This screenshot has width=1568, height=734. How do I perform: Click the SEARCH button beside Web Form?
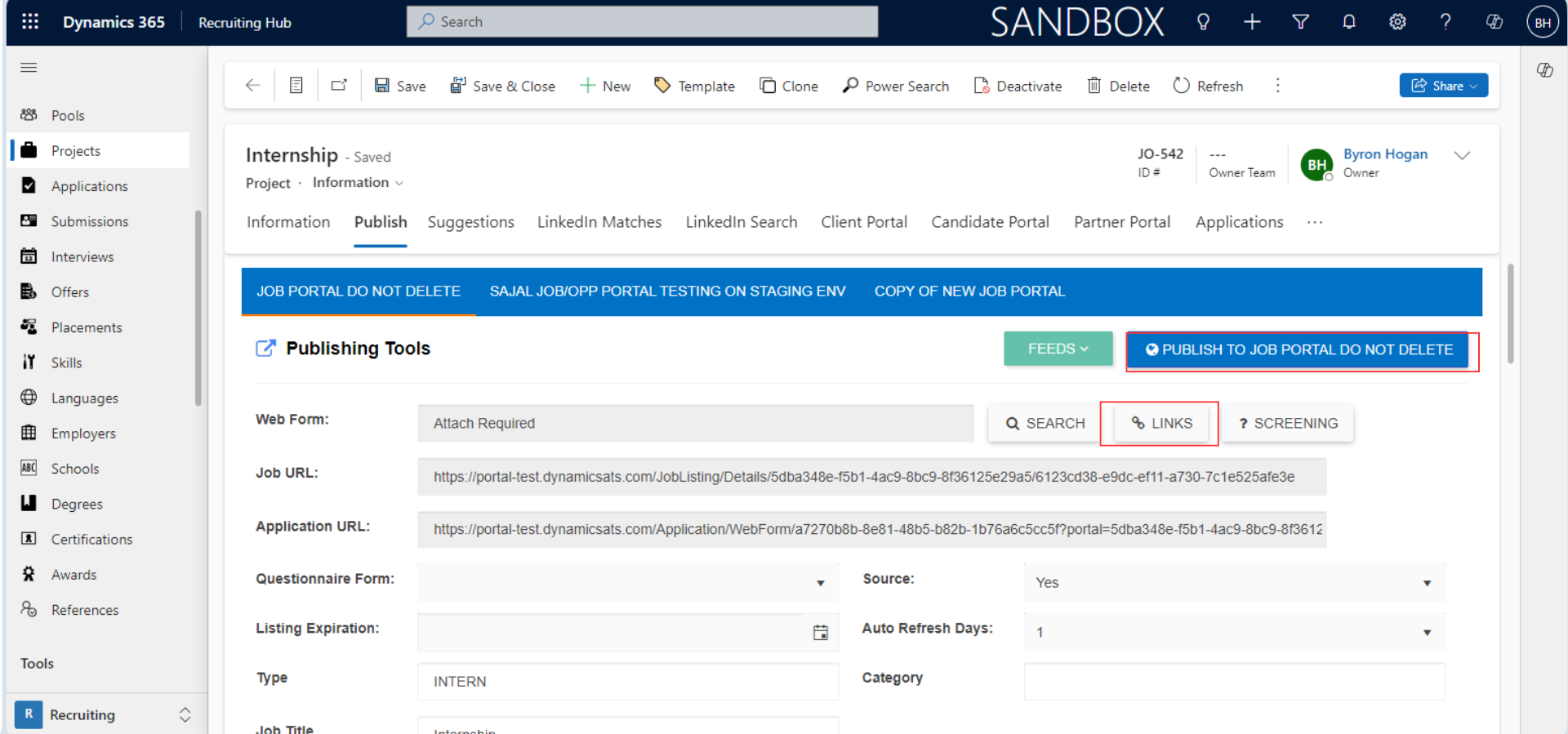pos(1045,423)
